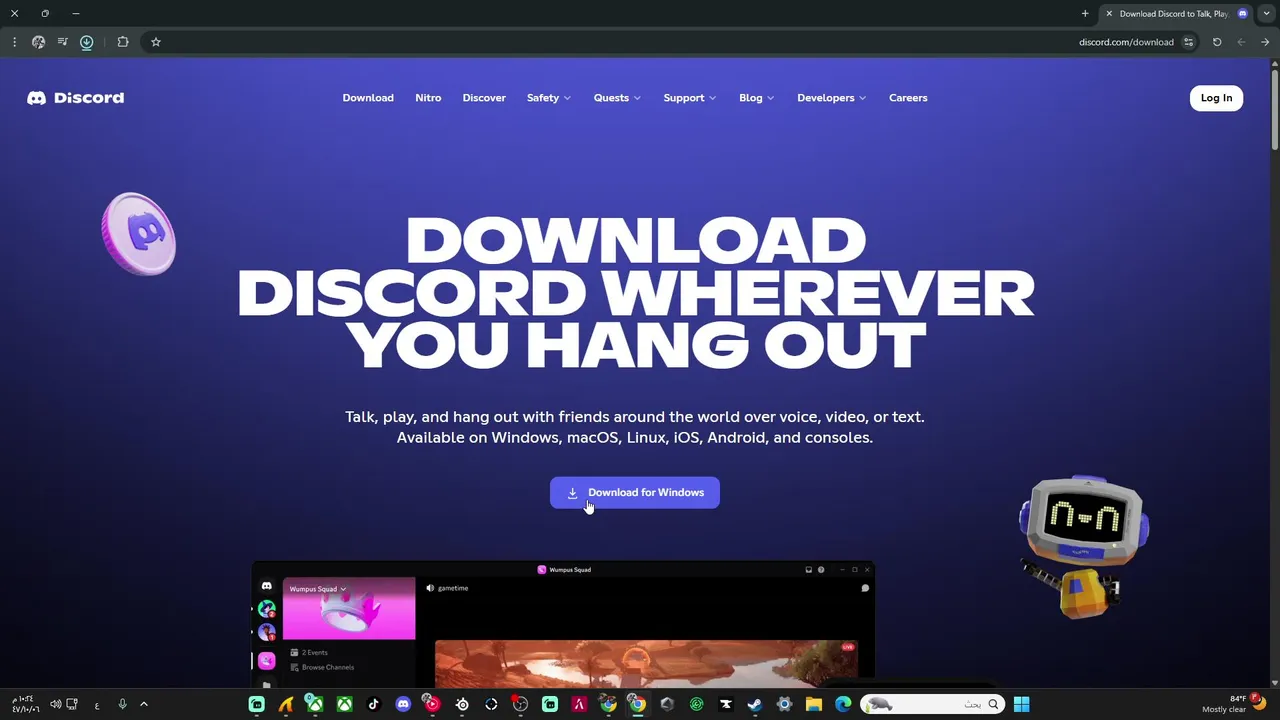1280x720 pixels.
Task: Click the Log In button
Action: point(1216,98)
